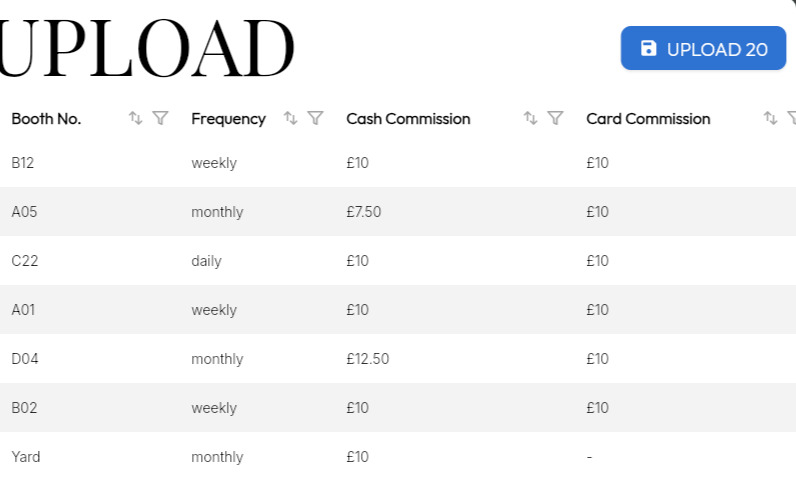
Task: Sort by Frequency column
Action: tap(290, 118)
